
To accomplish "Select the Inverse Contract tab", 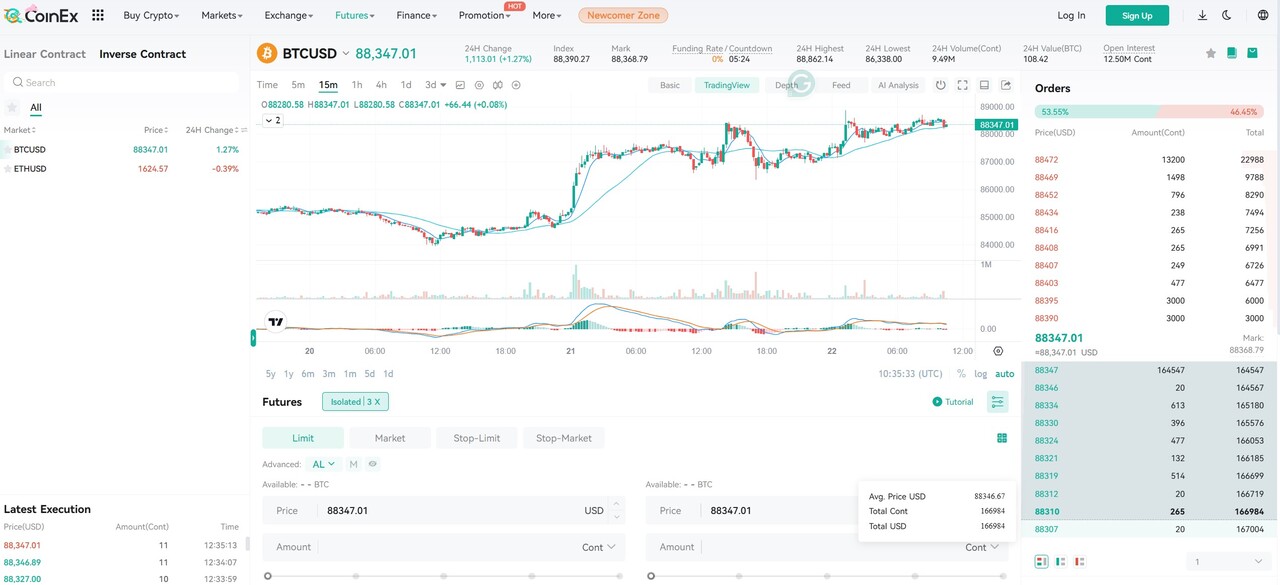I will pos(142,54).
